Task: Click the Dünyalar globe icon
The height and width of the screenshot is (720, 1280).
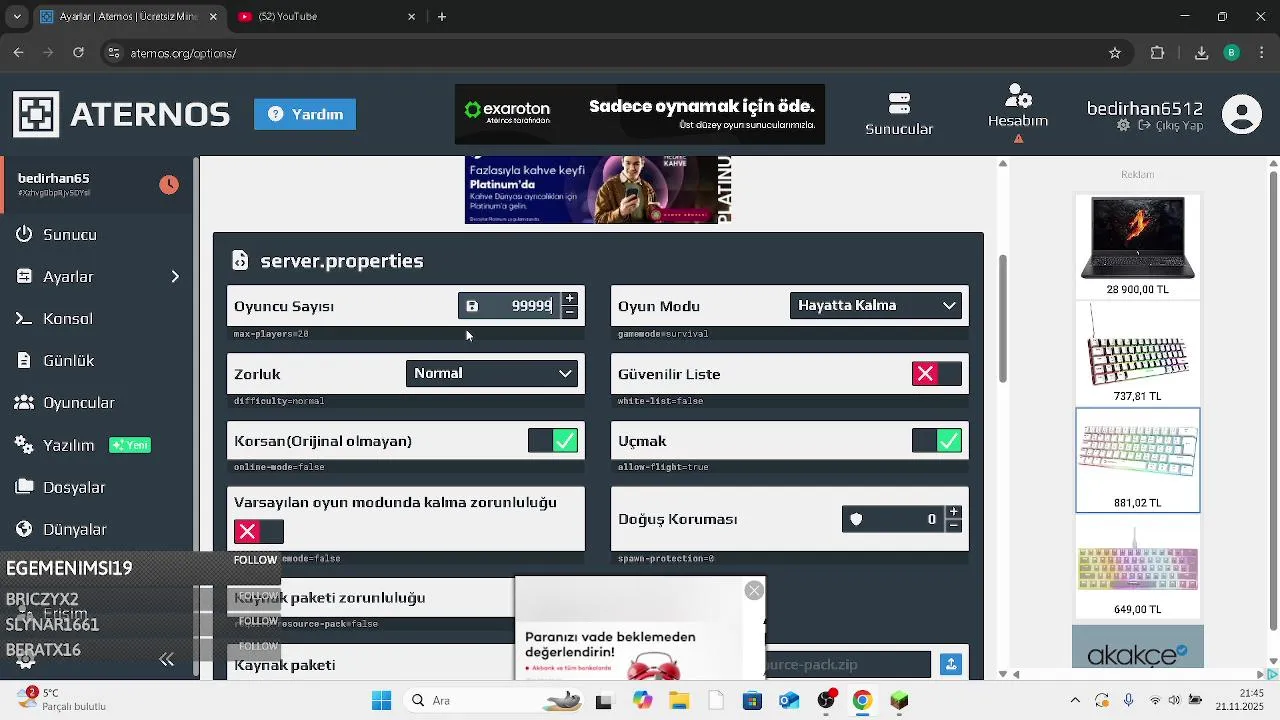Action: coord(25,530)
